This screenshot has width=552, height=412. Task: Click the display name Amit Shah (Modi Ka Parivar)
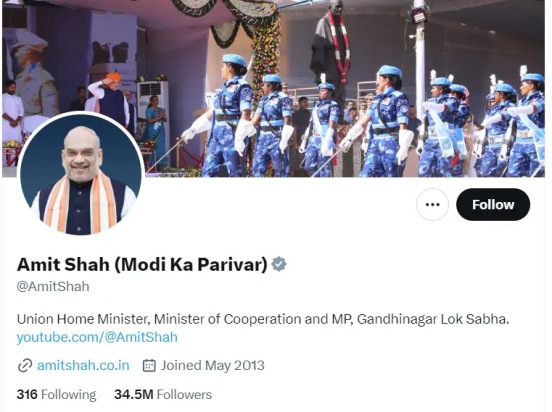[142, 264]
